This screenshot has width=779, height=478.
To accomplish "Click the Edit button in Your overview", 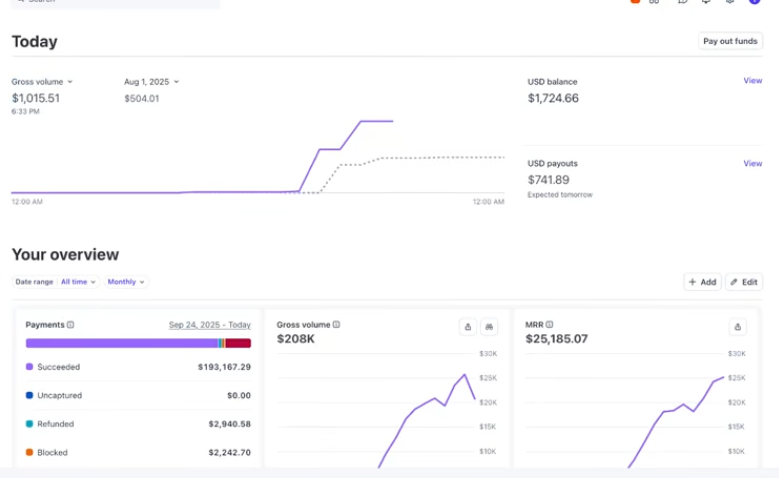I will 744,282.
